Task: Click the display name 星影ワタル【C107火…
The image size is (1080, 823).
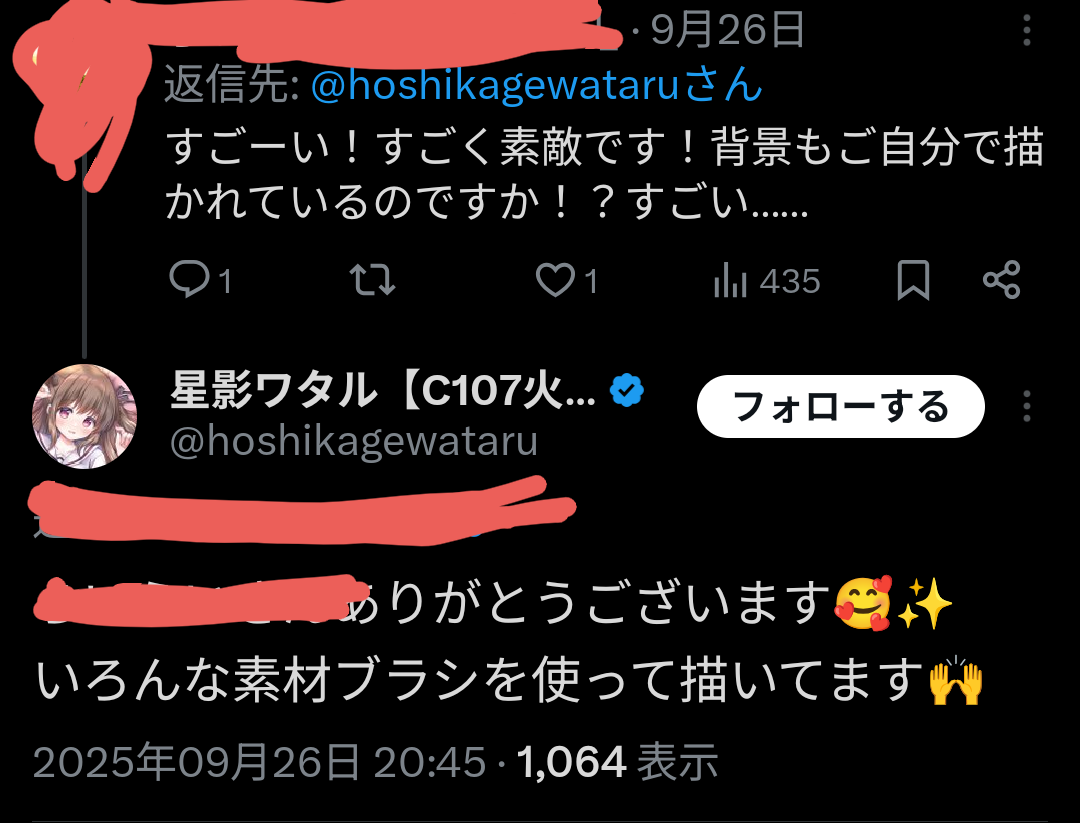Action: tap(383, 390)
